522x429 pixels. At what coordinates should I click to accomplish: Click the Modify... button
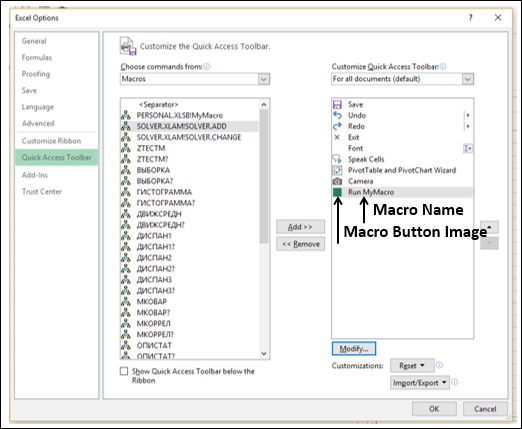[x=354, y=349]
